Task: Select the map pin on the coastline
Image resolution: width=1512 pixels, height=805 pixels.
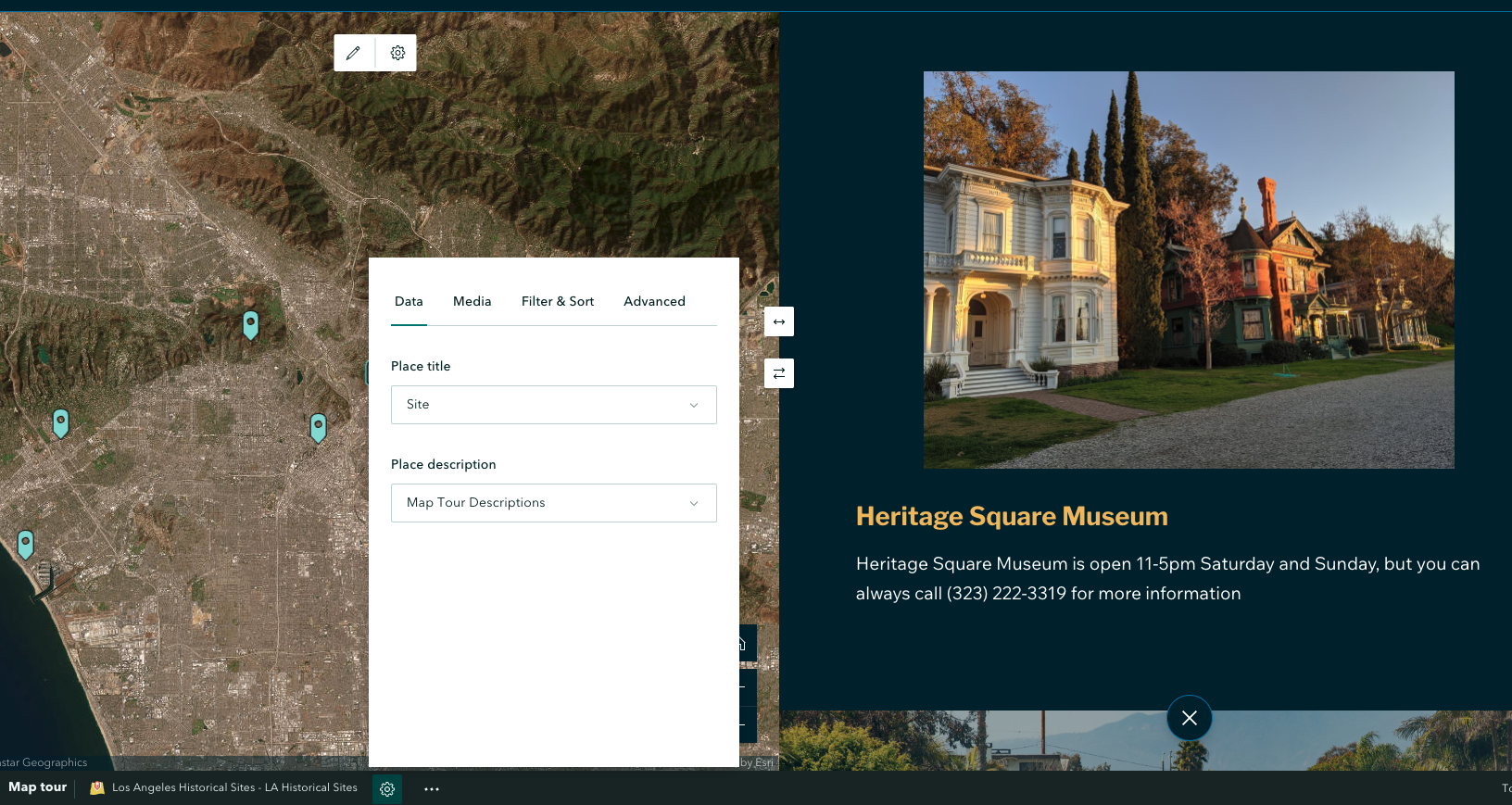Action: tap(26, 544)
